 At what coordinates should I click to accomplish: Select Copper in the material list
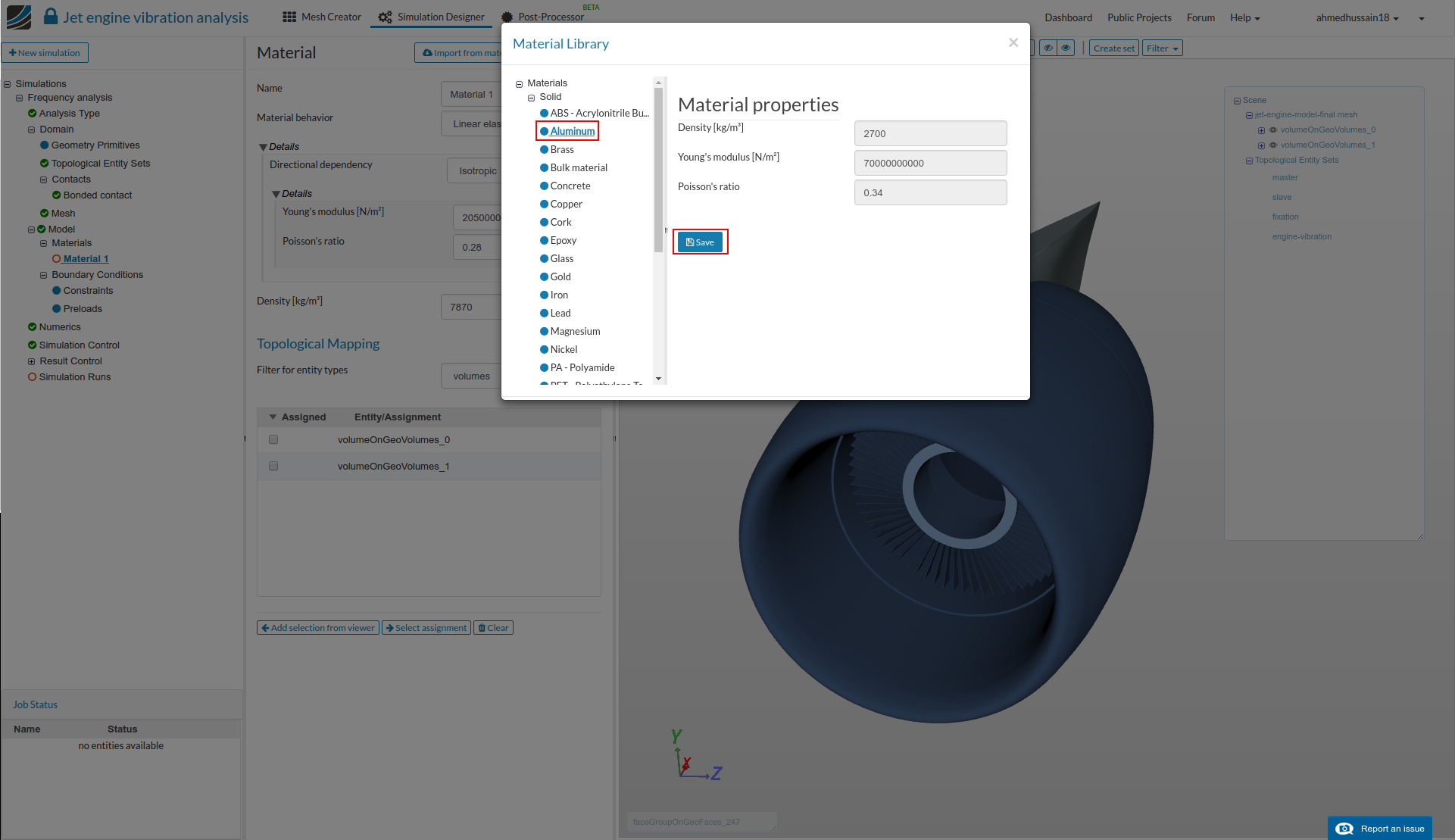(x=566, y=204)
